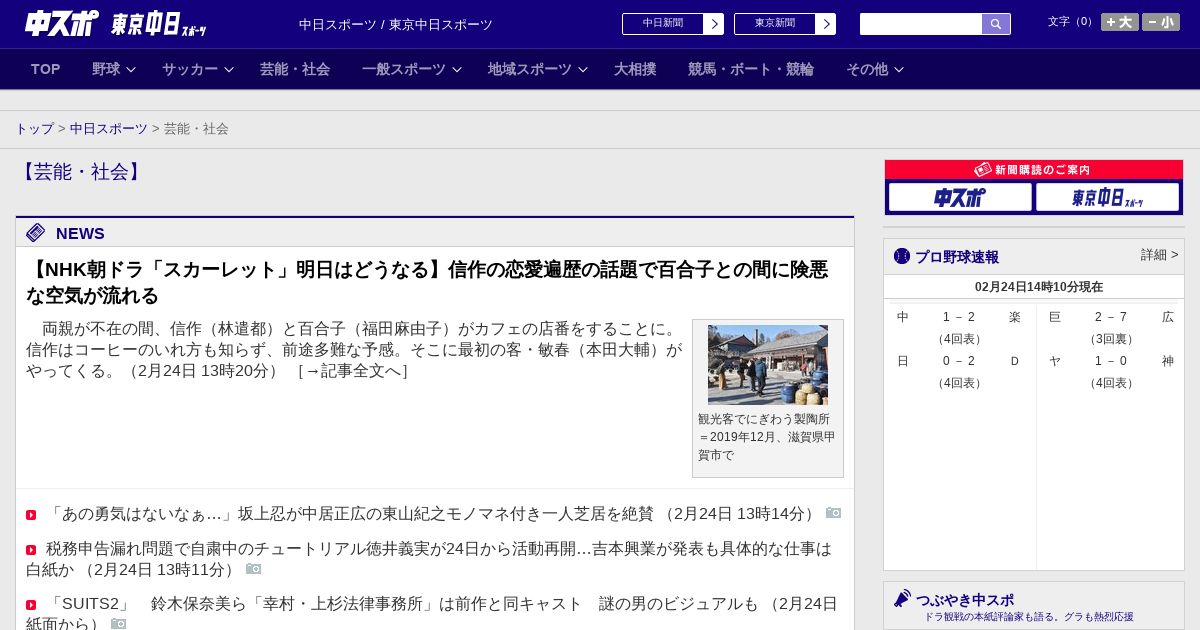Click red bullet icon before 坂上忍 article

click(x=31, y=515)
